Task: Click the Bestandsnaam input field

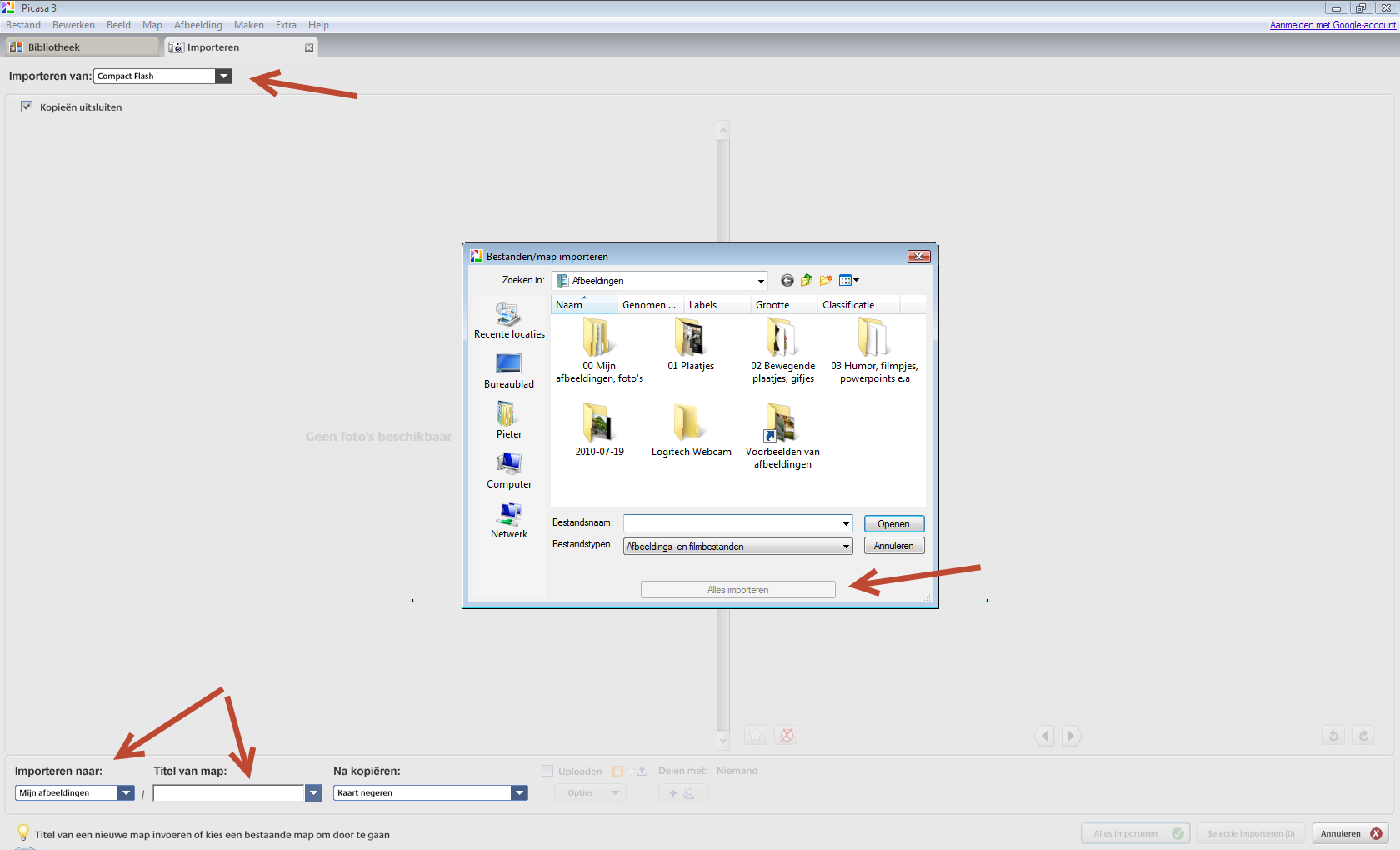Action: click(732, 523)
